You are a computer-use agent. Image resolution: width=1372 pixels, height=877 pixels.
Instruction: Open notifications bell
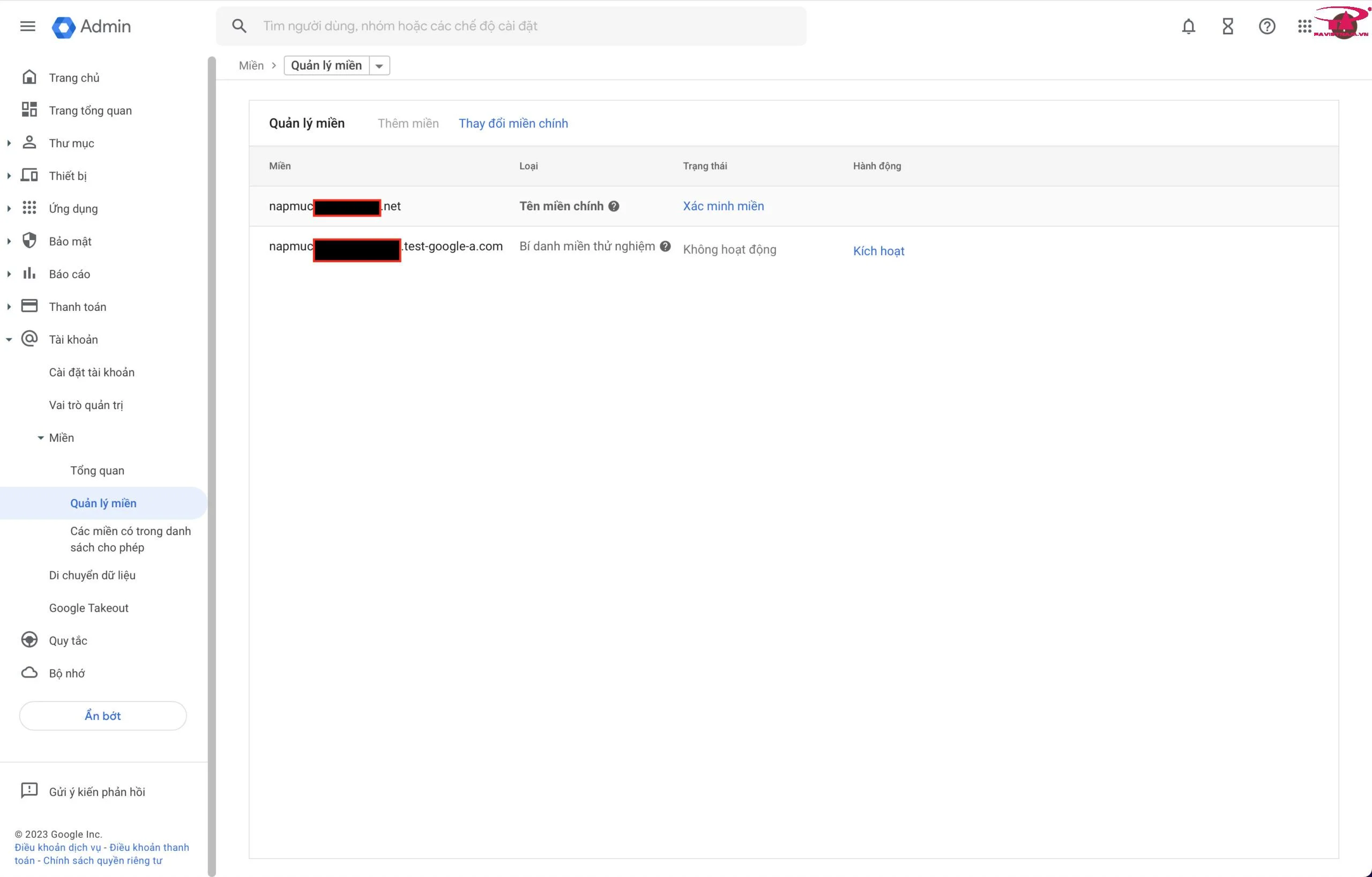[1188, 26]
